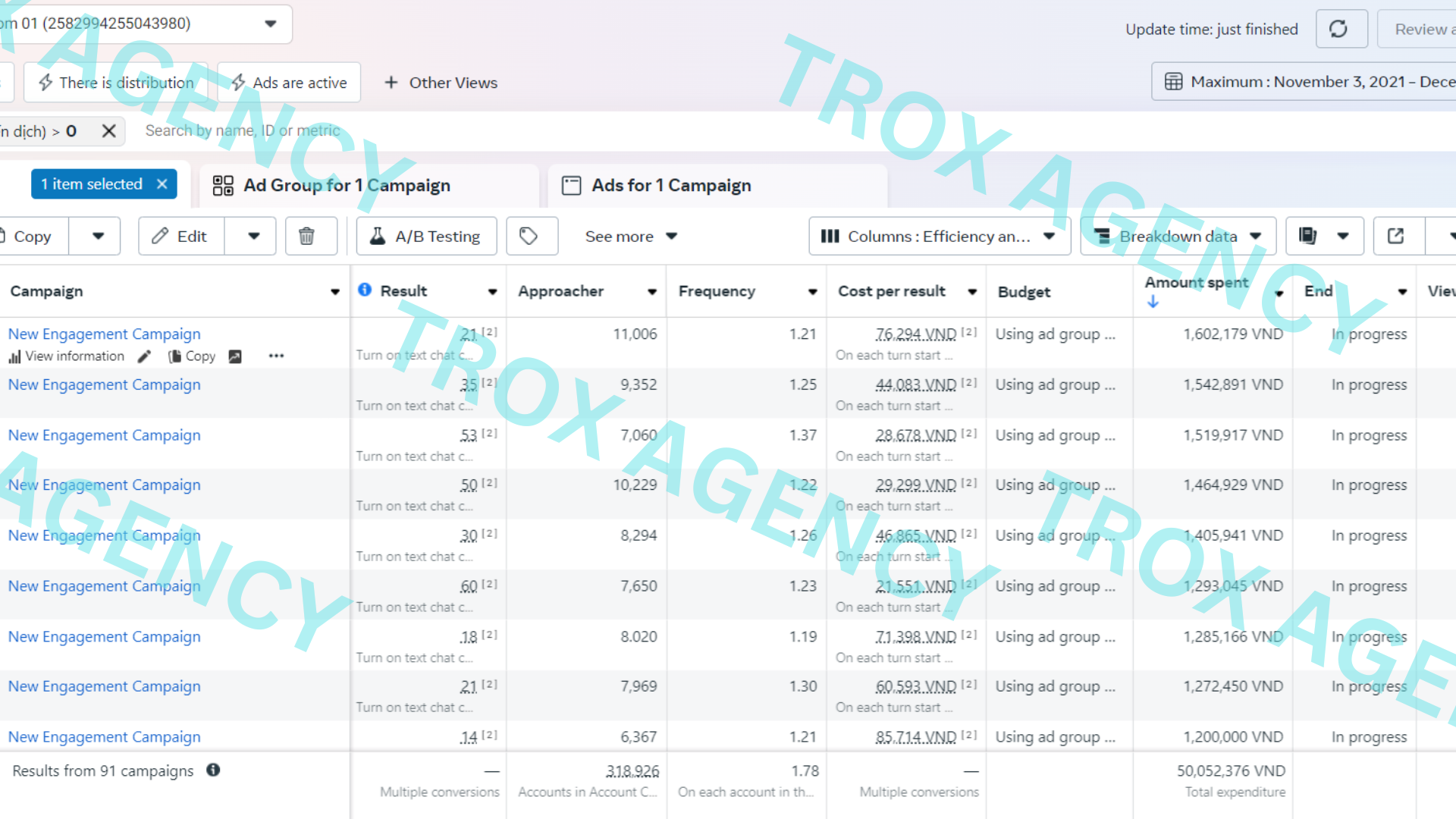
Task: Click the search by name field
Action: (x=243, y=130)
